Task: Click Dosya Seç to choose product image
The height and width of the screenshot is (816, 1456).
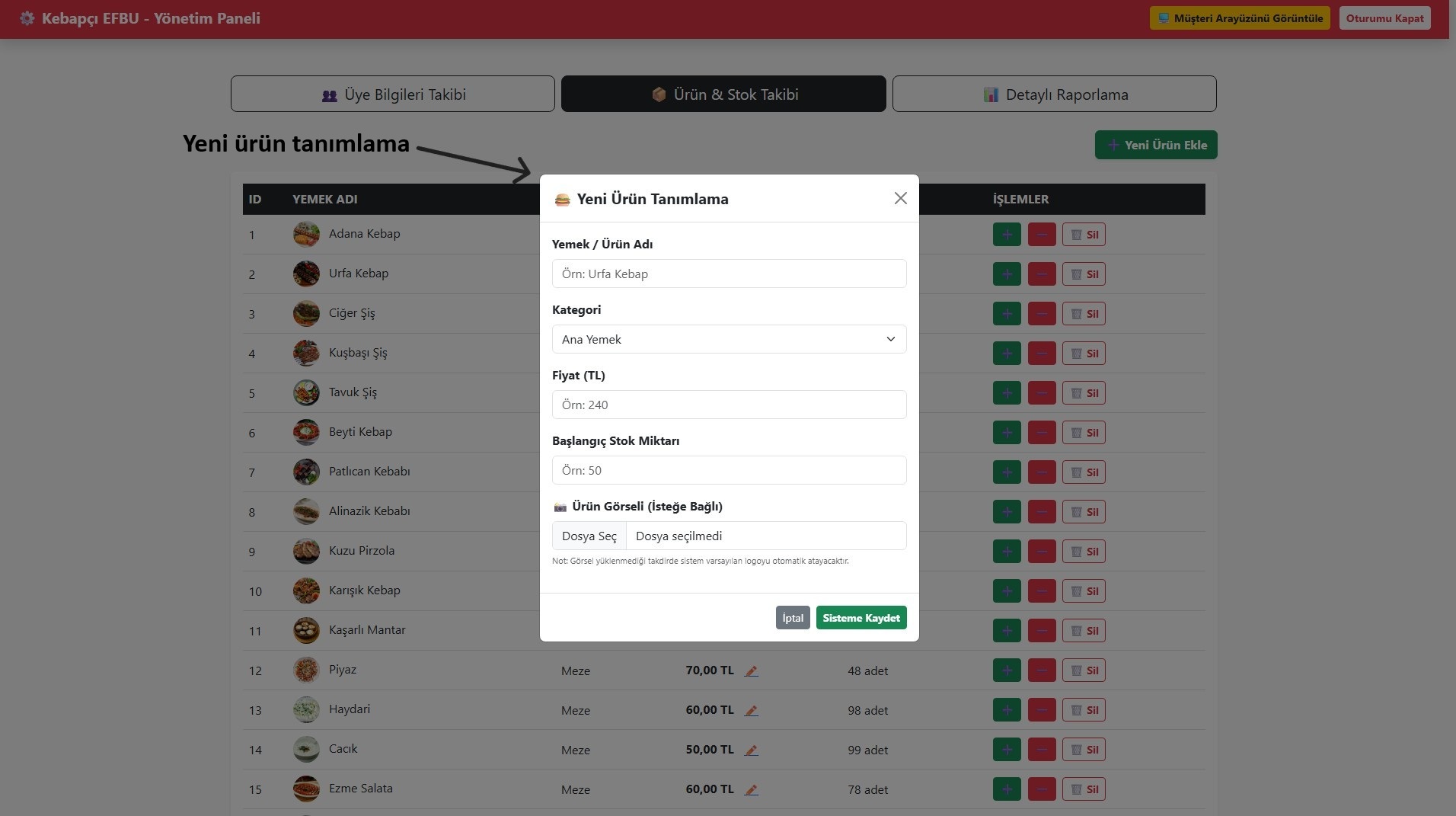Action: pos(589,536)
